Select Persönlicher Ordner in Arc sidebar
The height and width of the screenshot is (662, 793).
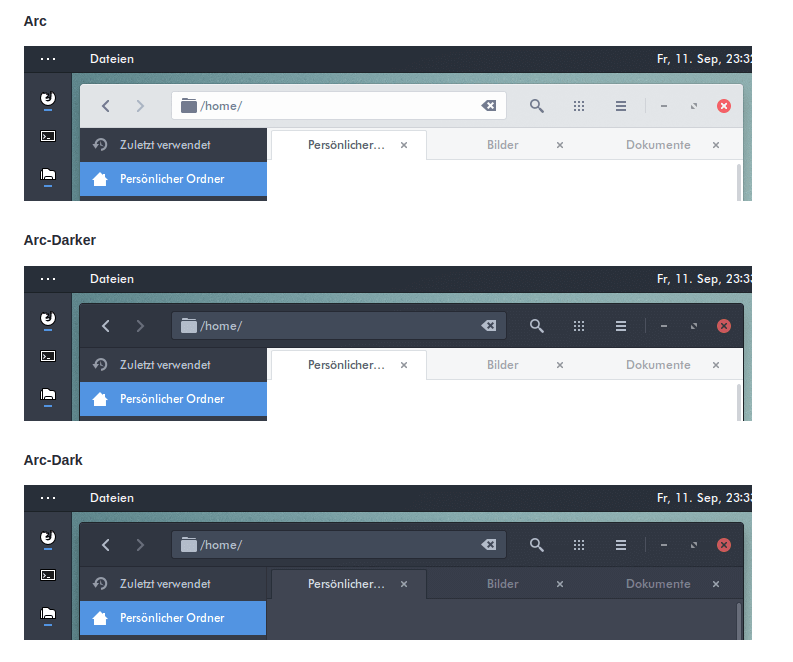[173, 179]
